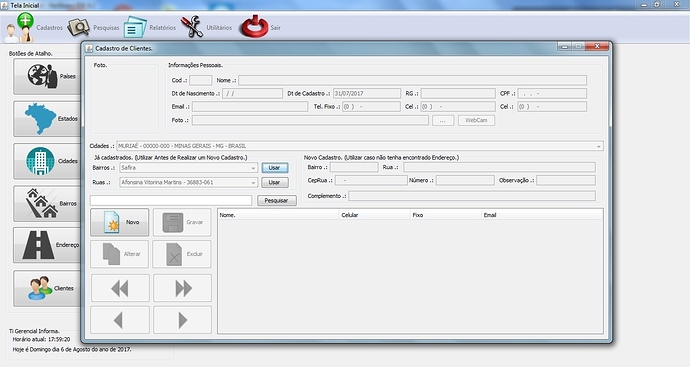The image size is (690, 367).
Task: Click the Foto path input field
Action: point(310,120)
